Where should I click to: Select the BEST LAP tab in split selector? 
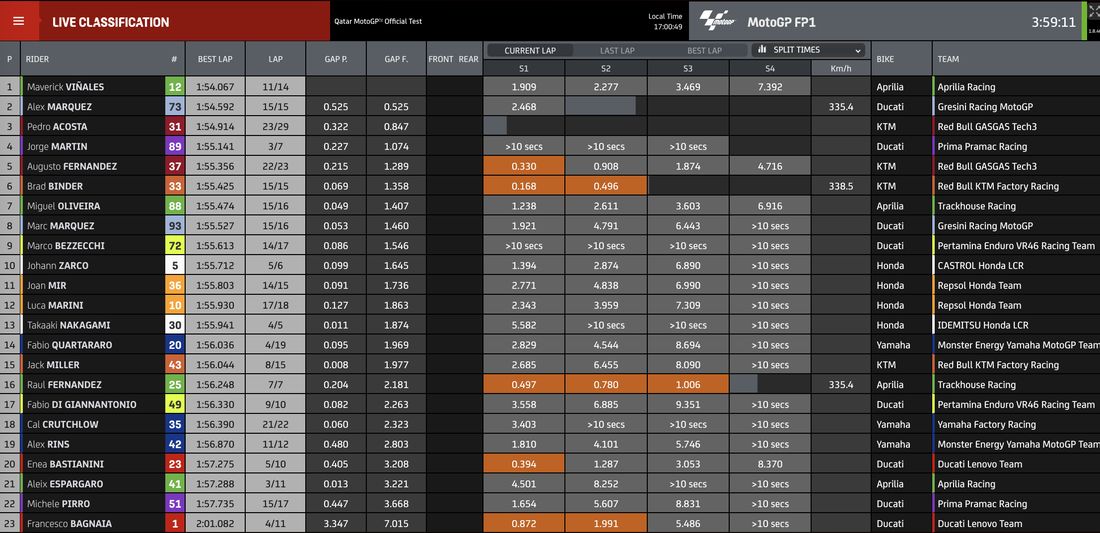coord(704,50)
